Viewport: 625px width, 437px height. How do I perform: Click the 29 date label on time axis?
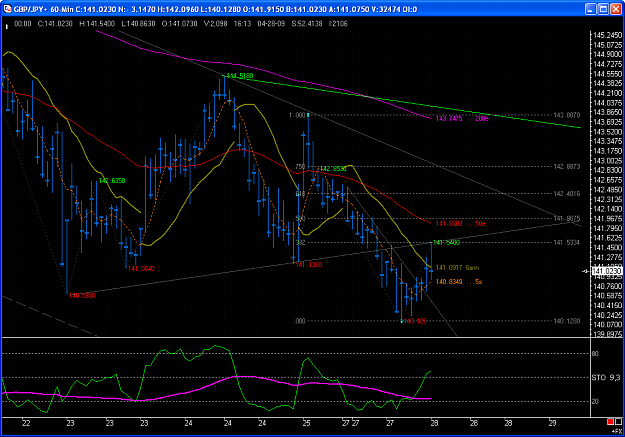(x=552, y=423)
